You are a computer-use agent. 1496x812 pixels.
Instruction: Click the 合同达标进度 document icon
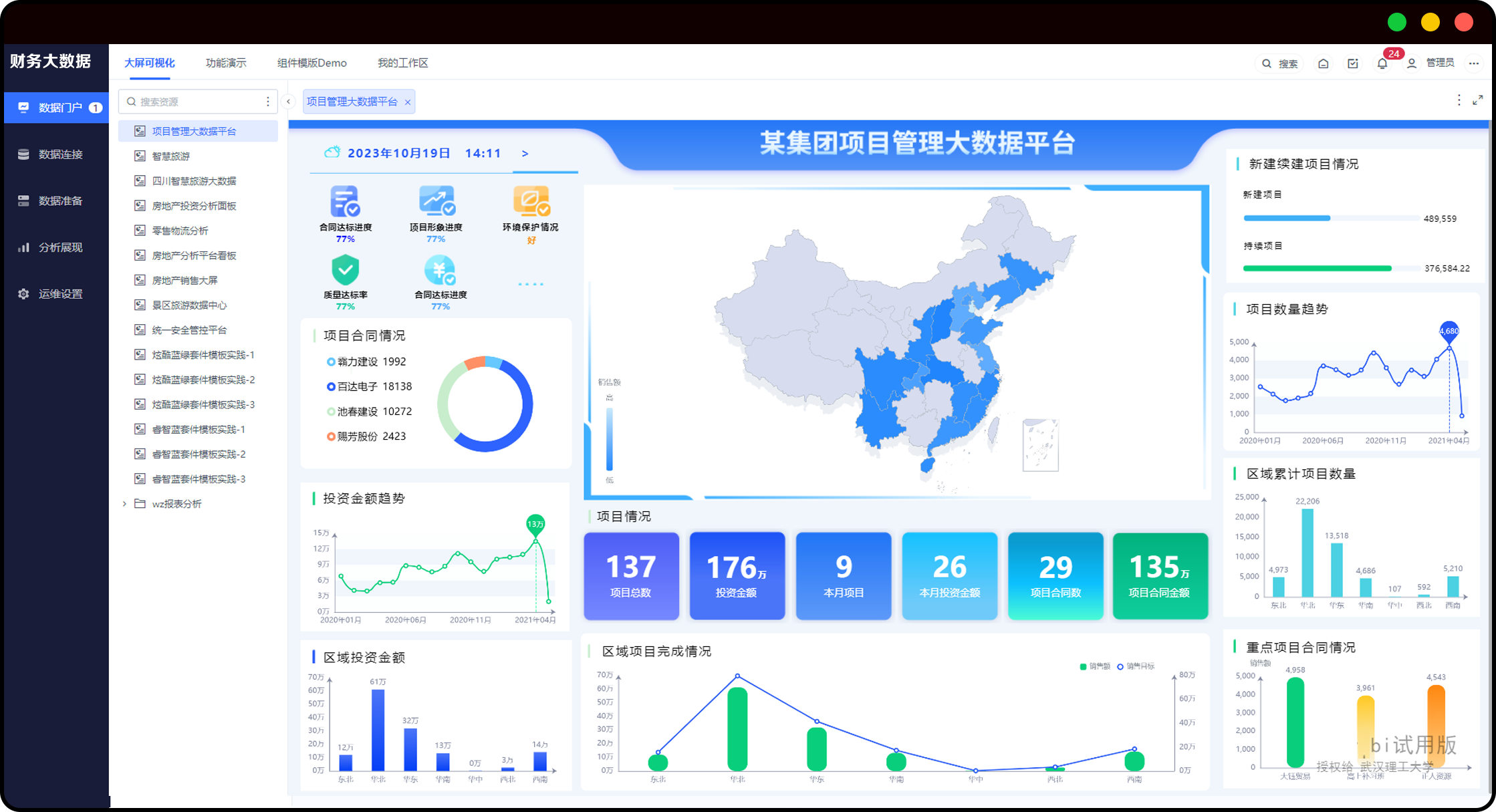coord(345,201)
